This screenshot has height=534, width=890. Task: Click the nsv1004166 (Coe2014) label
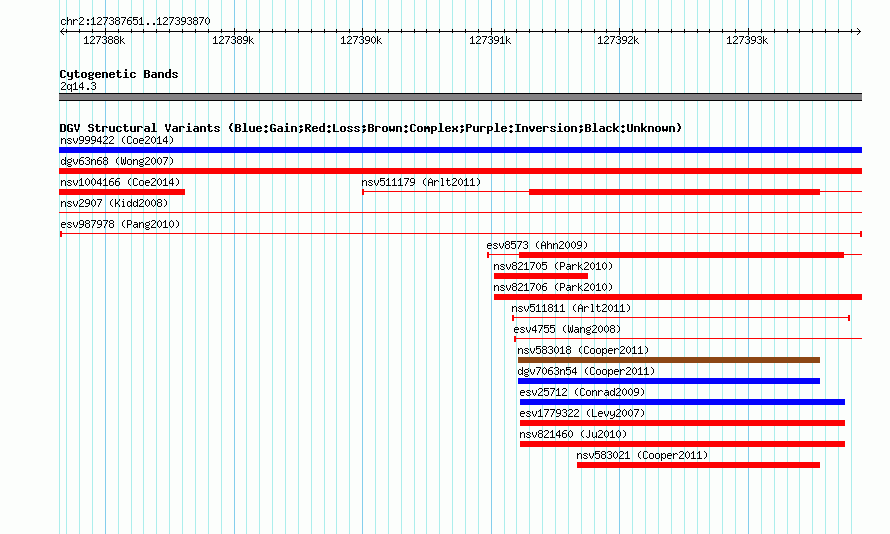pos(120,182)
